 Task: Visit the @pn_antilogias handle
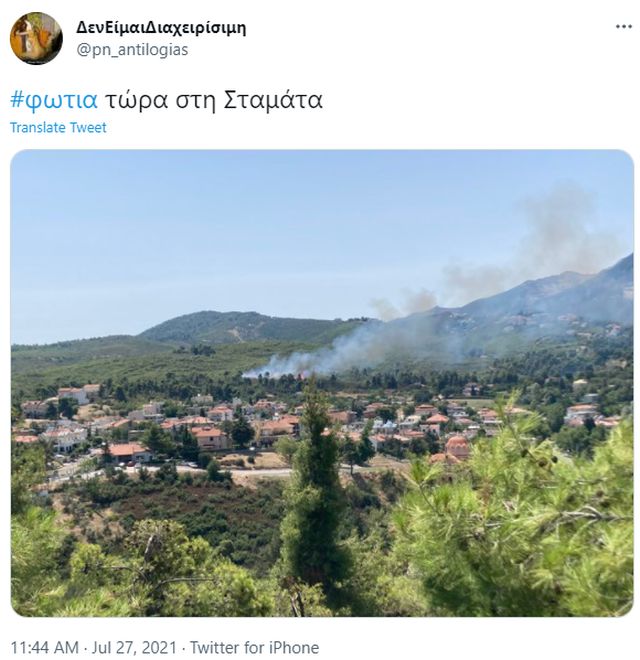pyautogui.click(x=132, y=50)
